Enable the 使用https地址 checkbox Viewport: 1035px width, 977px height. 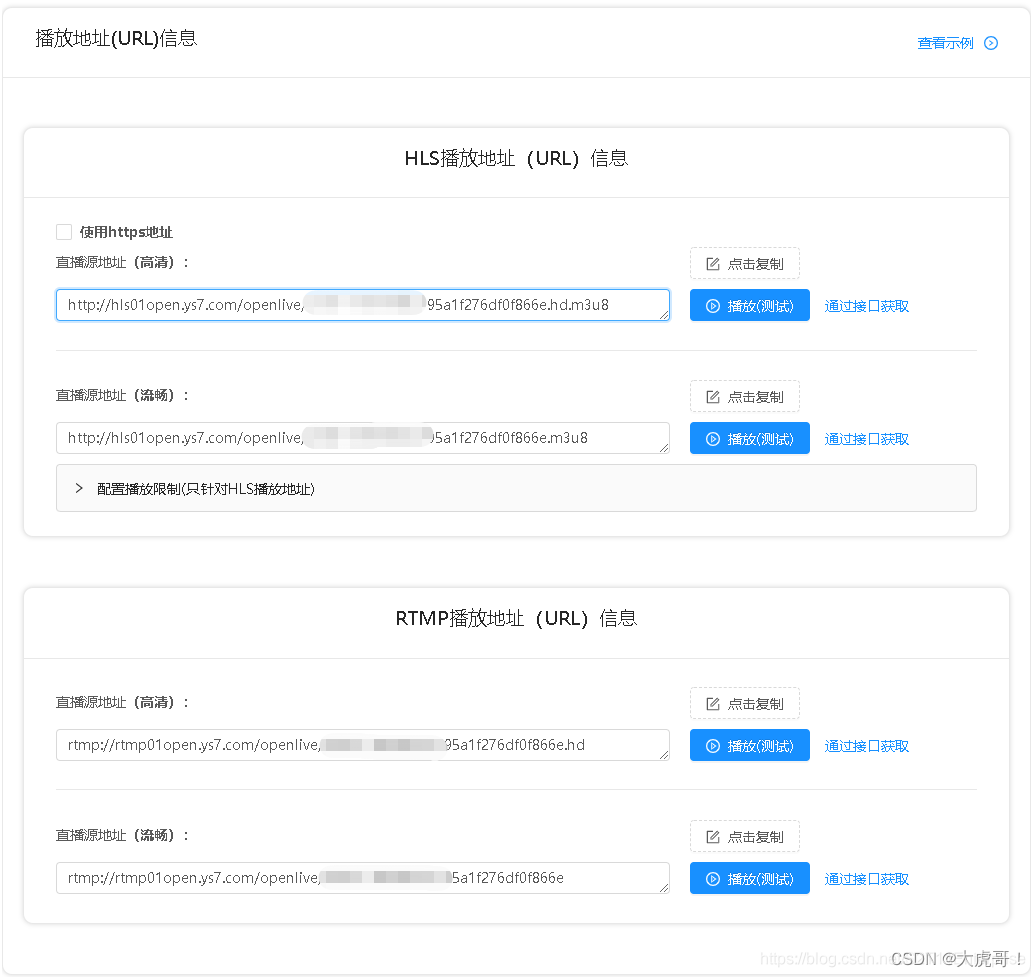(x=64, y=231)
